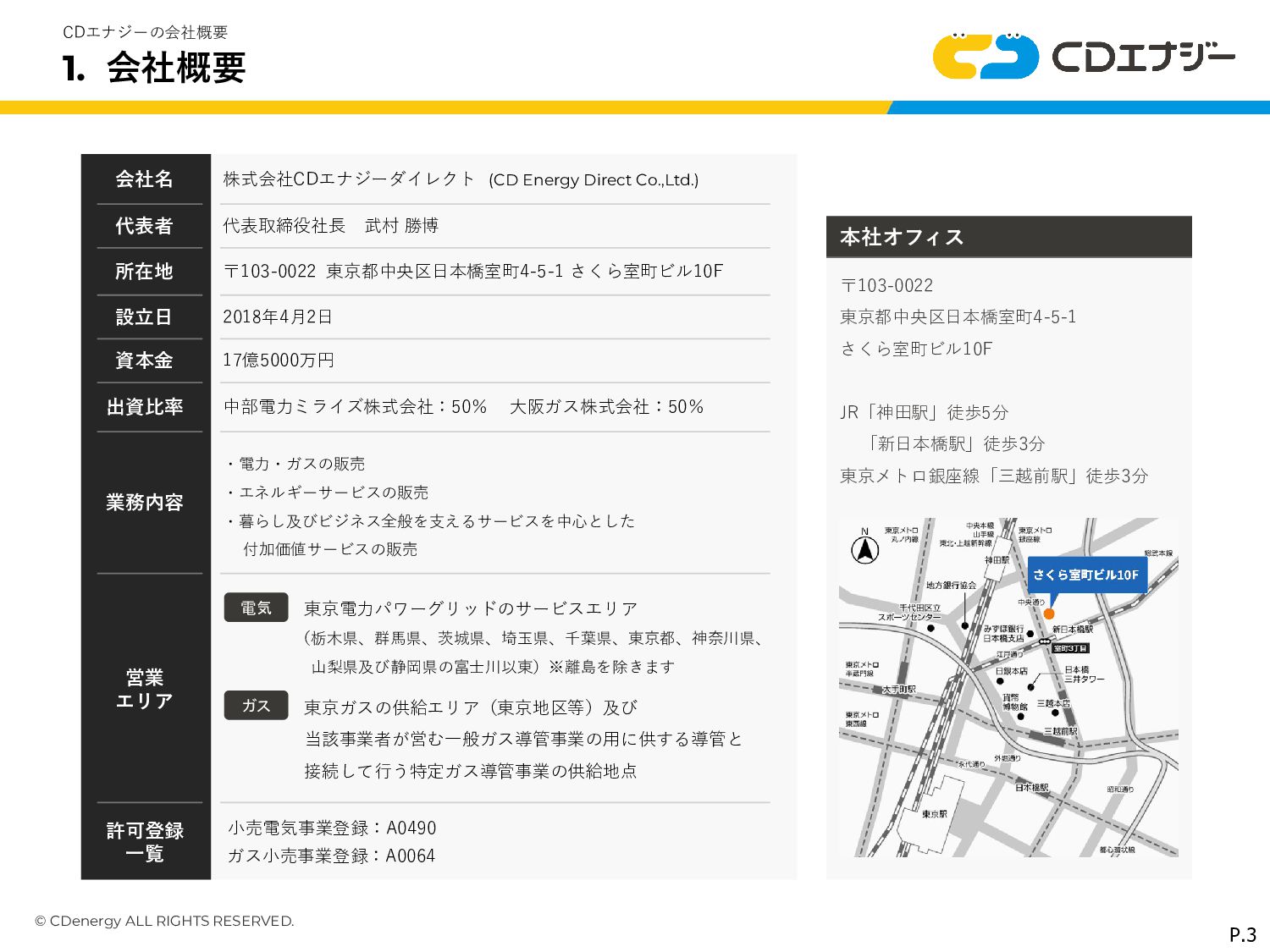Click the office access map image
1270x952 pixels.
coord(1008,687)
